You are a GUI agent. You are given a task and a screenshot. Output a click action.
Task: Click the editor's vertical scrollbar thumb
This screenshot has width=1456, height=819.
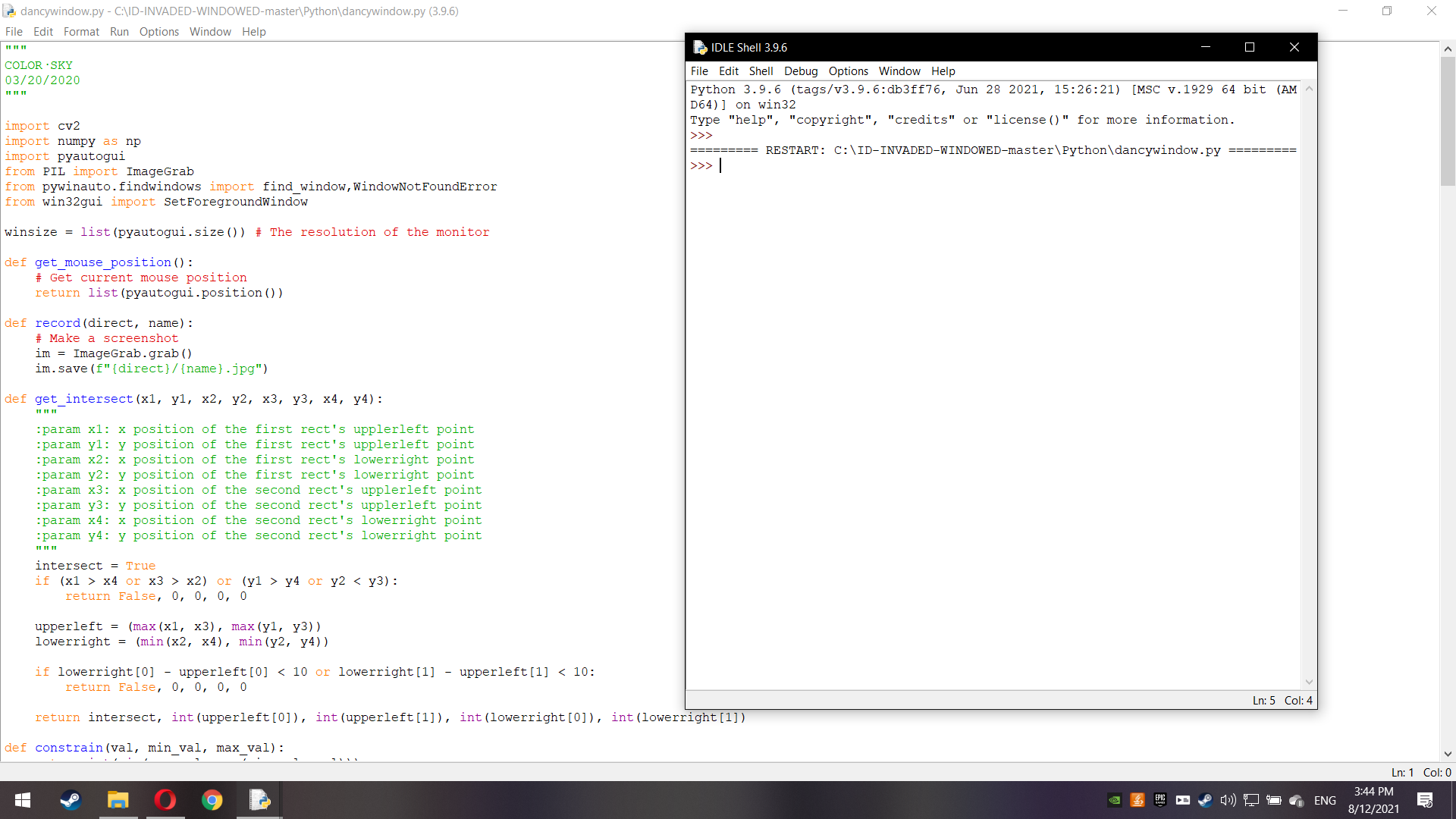coord(1448,121)
